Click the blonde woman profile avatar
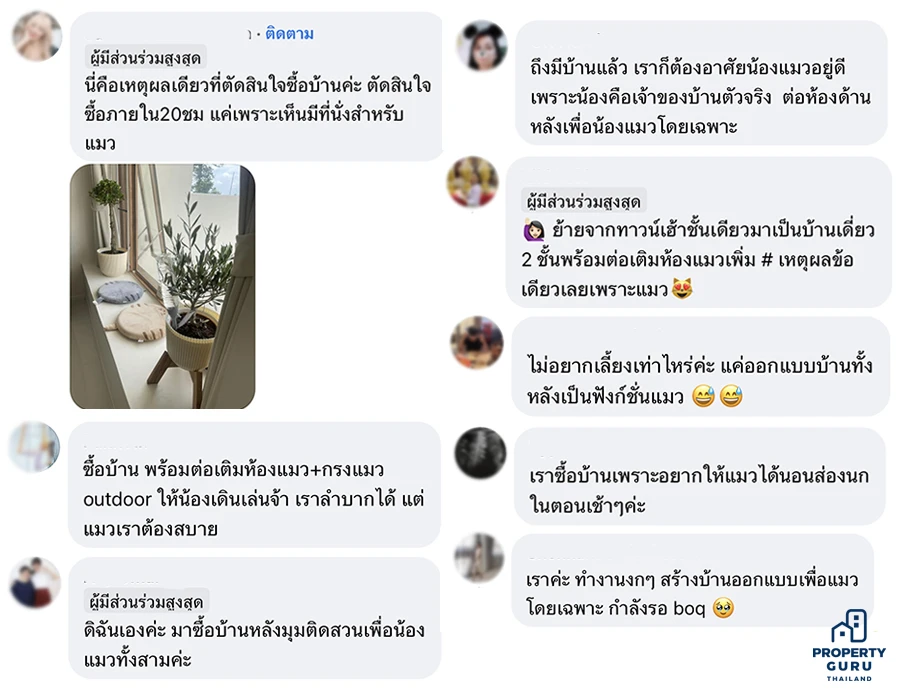The image size is (900, 693). click(x=37, y=36)
